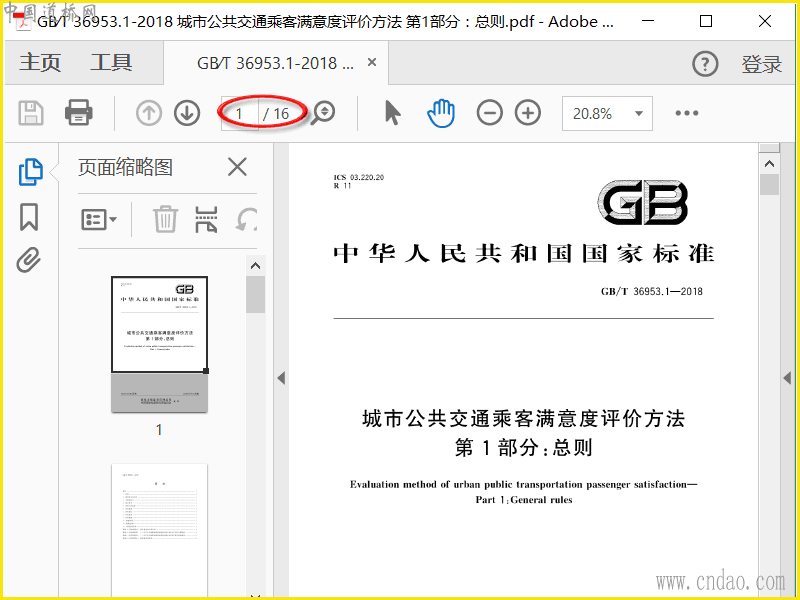
Task: Select page 1 thumbnail
Action: (x=159, y=344)
